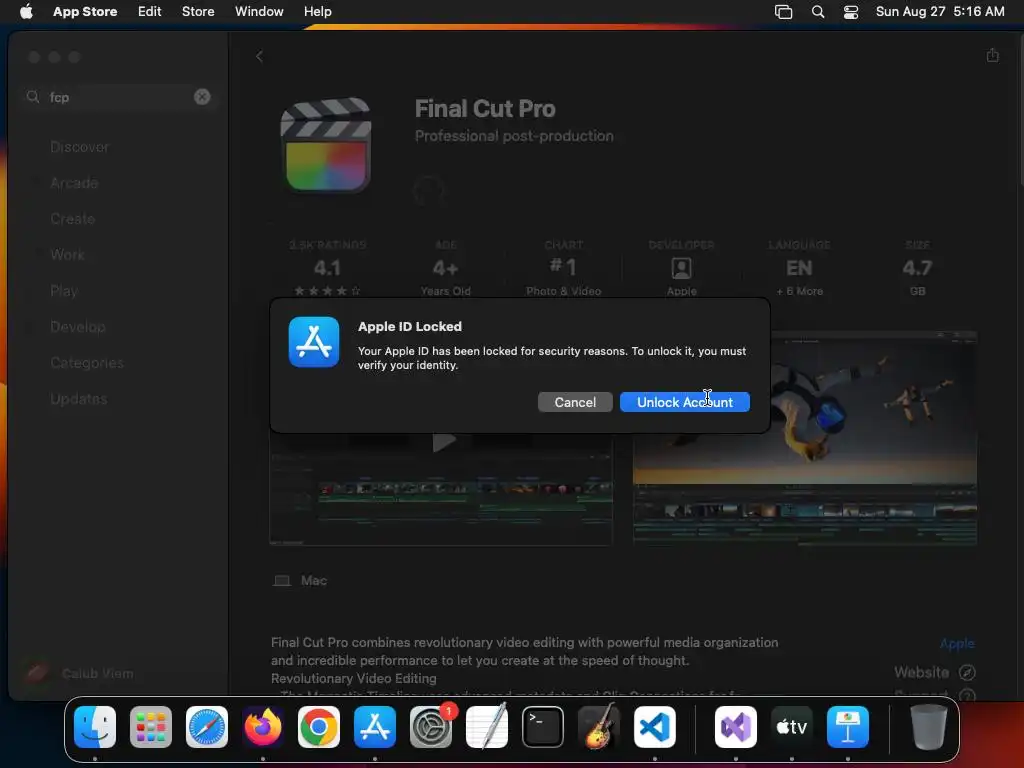This screenshot has height=768, width=1024.
Task: Click the Mac platform label
Action: coord(313,581)
